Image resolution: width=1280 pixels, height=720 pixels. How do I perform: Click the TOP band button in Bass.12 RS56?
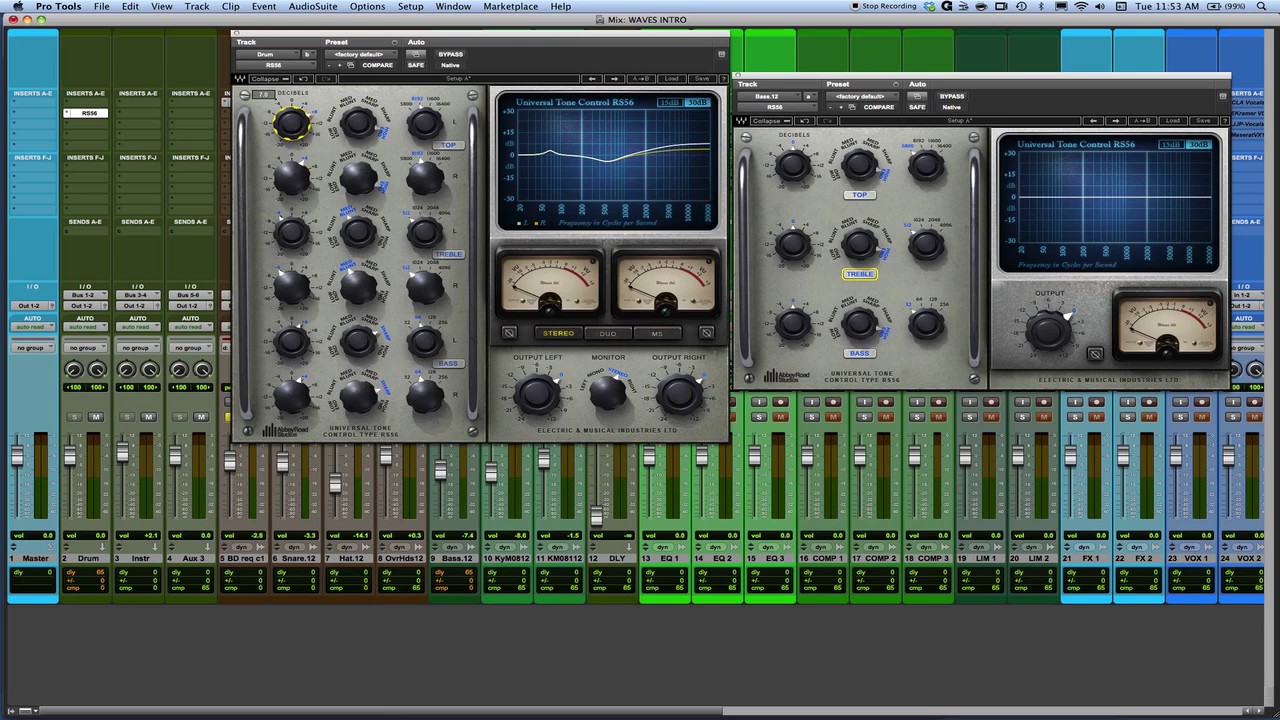click(859, 195)
